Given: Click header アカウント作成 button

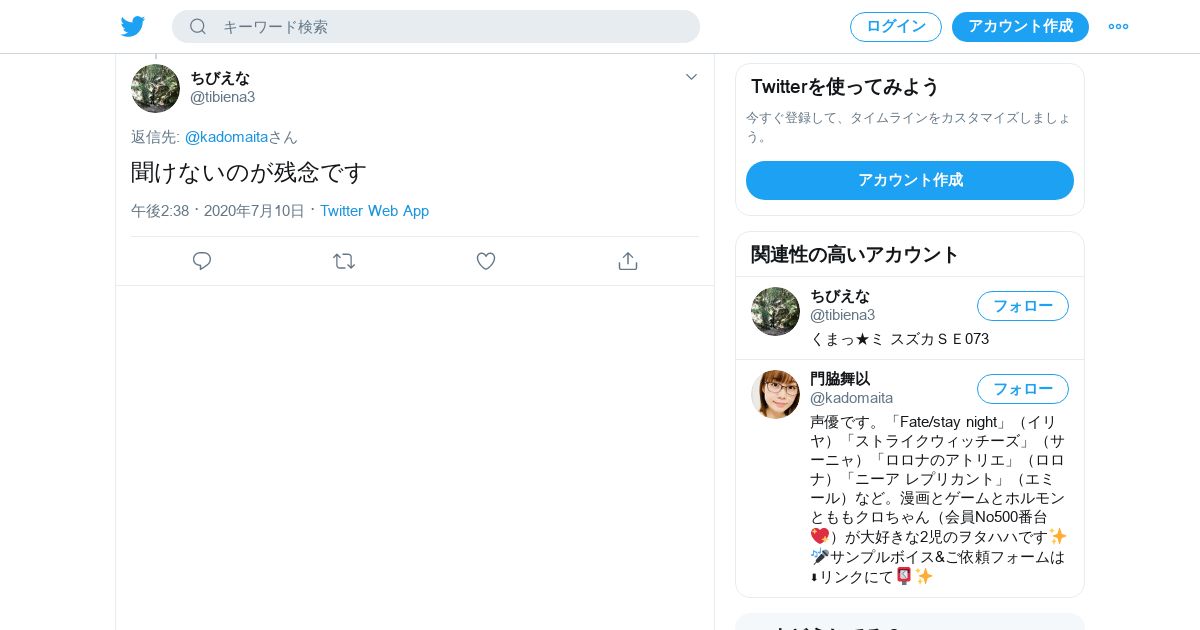Looking at the screenshot, I should (1020, 26).
